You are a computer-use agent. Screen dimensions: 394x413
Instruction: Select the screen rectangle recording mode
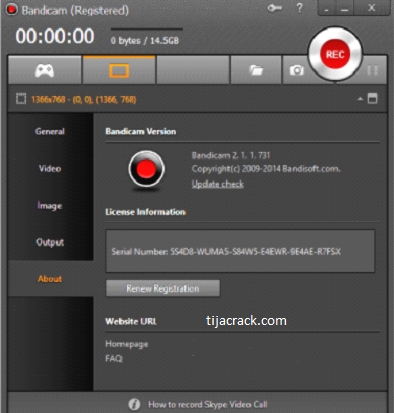[x=119, y=70]
